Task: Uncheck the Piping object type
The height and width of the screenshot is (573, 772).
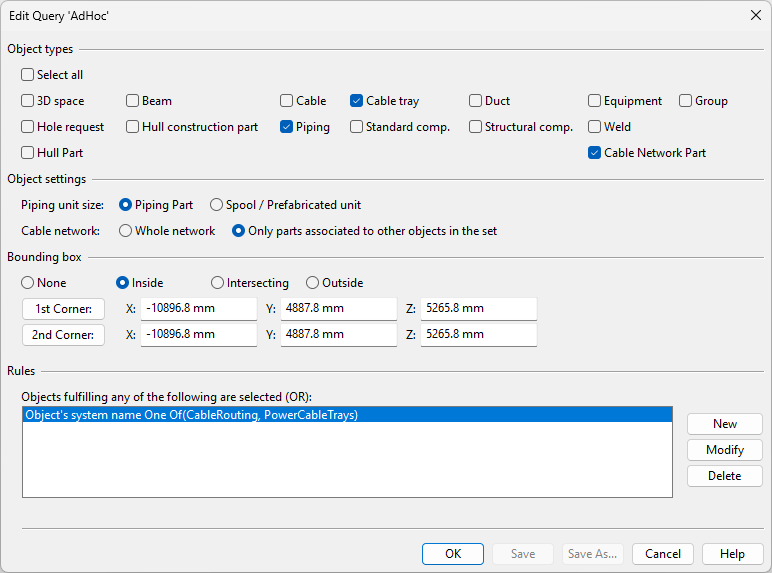Action: 287,127
